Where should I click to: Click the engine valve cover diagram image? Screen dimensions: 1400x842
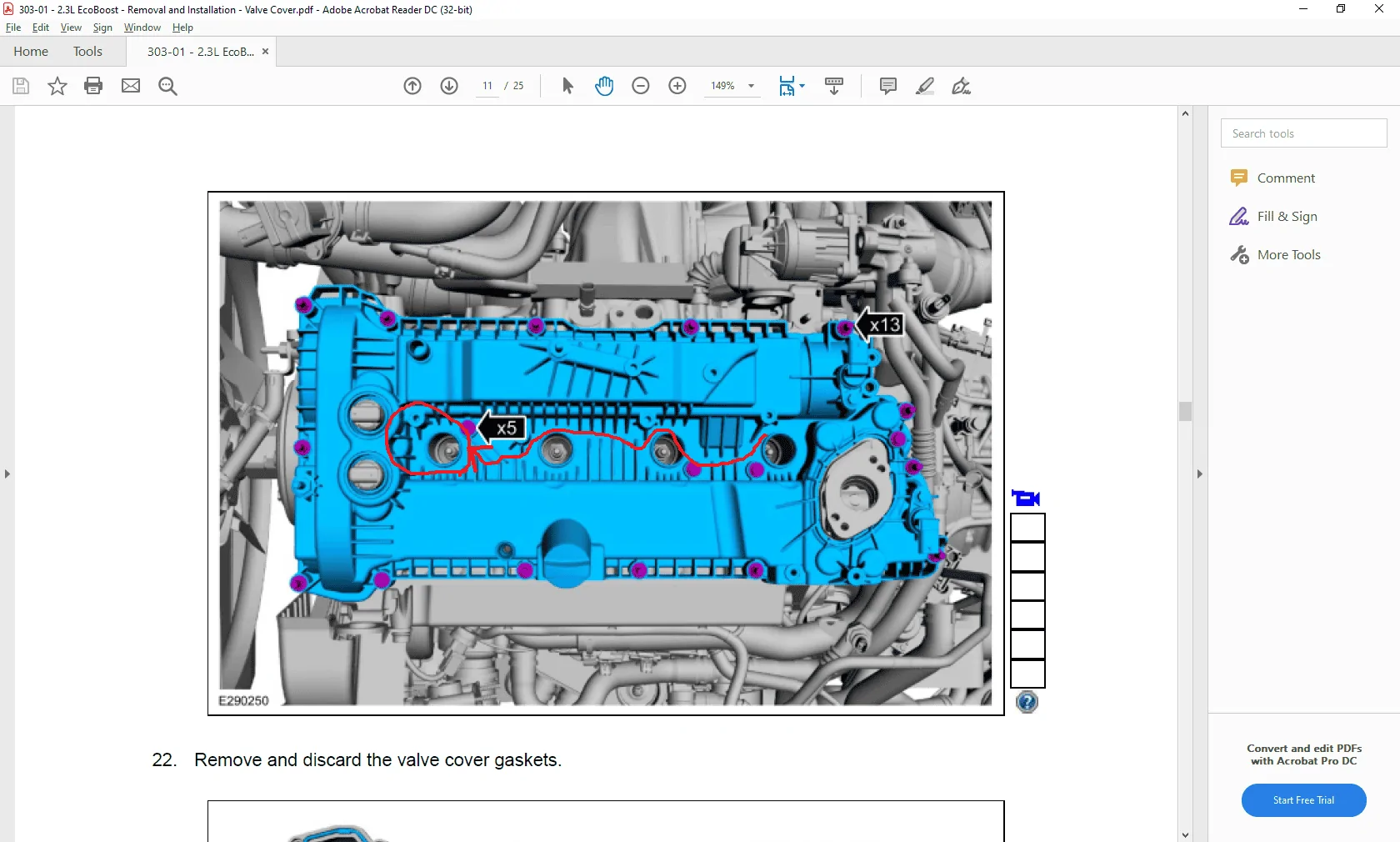606,454
